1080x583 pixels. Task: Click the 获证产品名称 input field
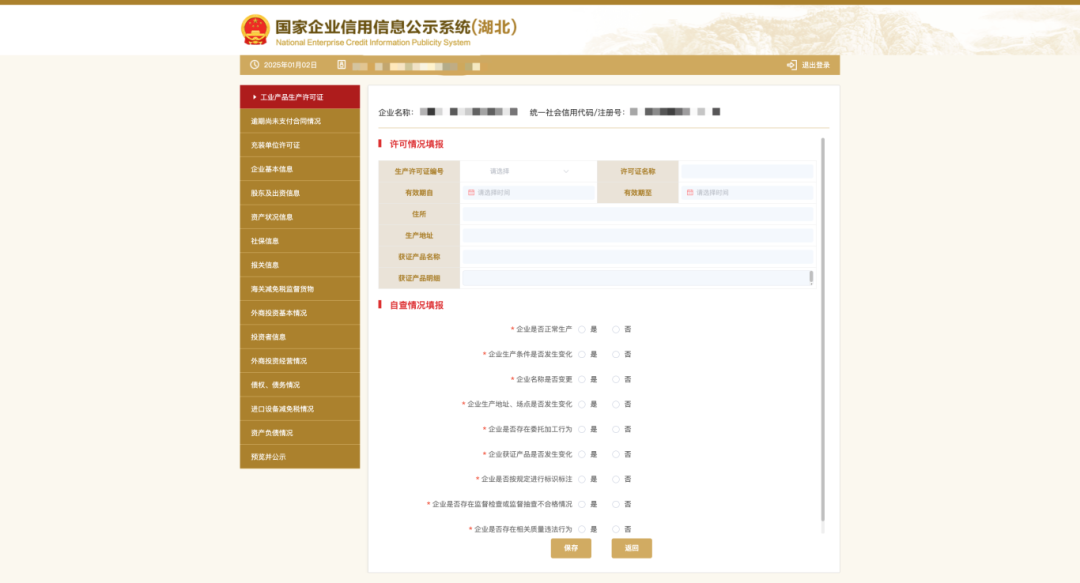tap(638, 257)
